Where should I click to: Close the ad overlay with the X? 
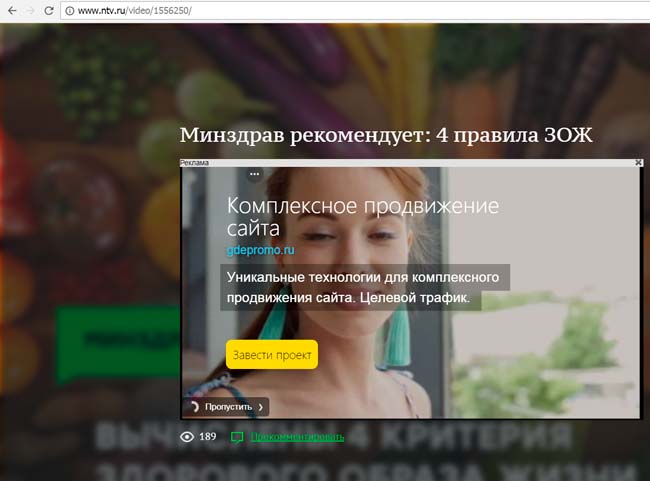click(638, 163)
